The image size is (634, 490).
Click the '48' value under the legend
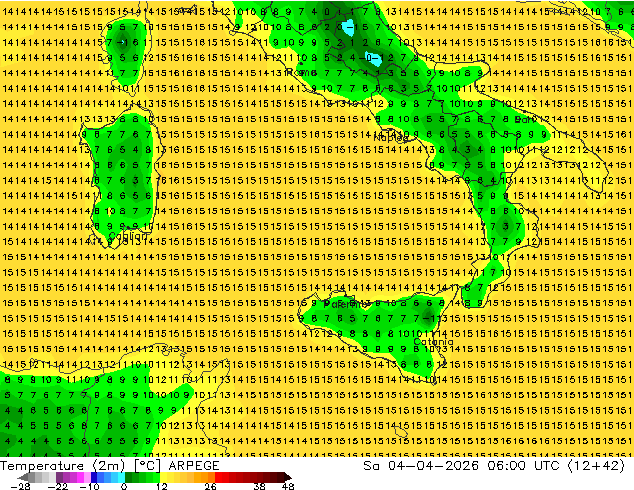pos(288,486)
